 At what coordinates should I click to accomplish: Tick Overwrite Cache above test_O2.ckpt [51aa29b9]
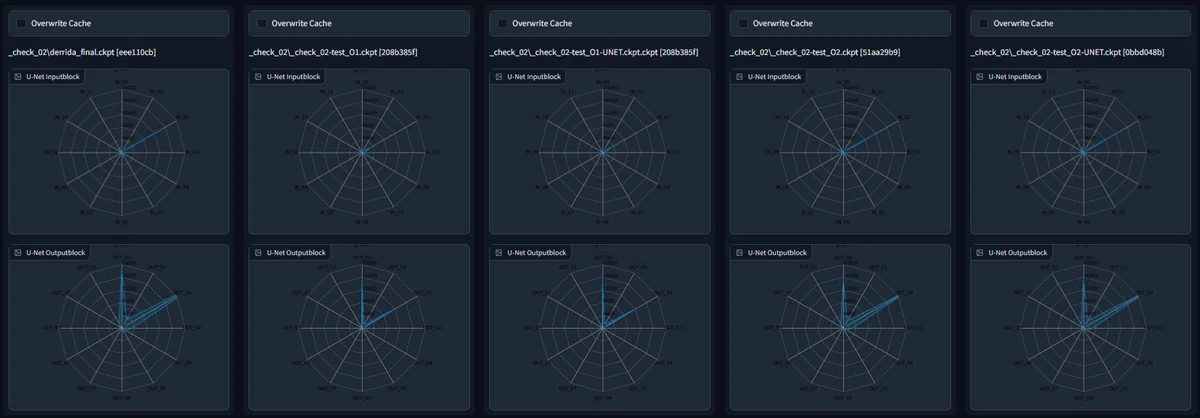coord(743,23)
